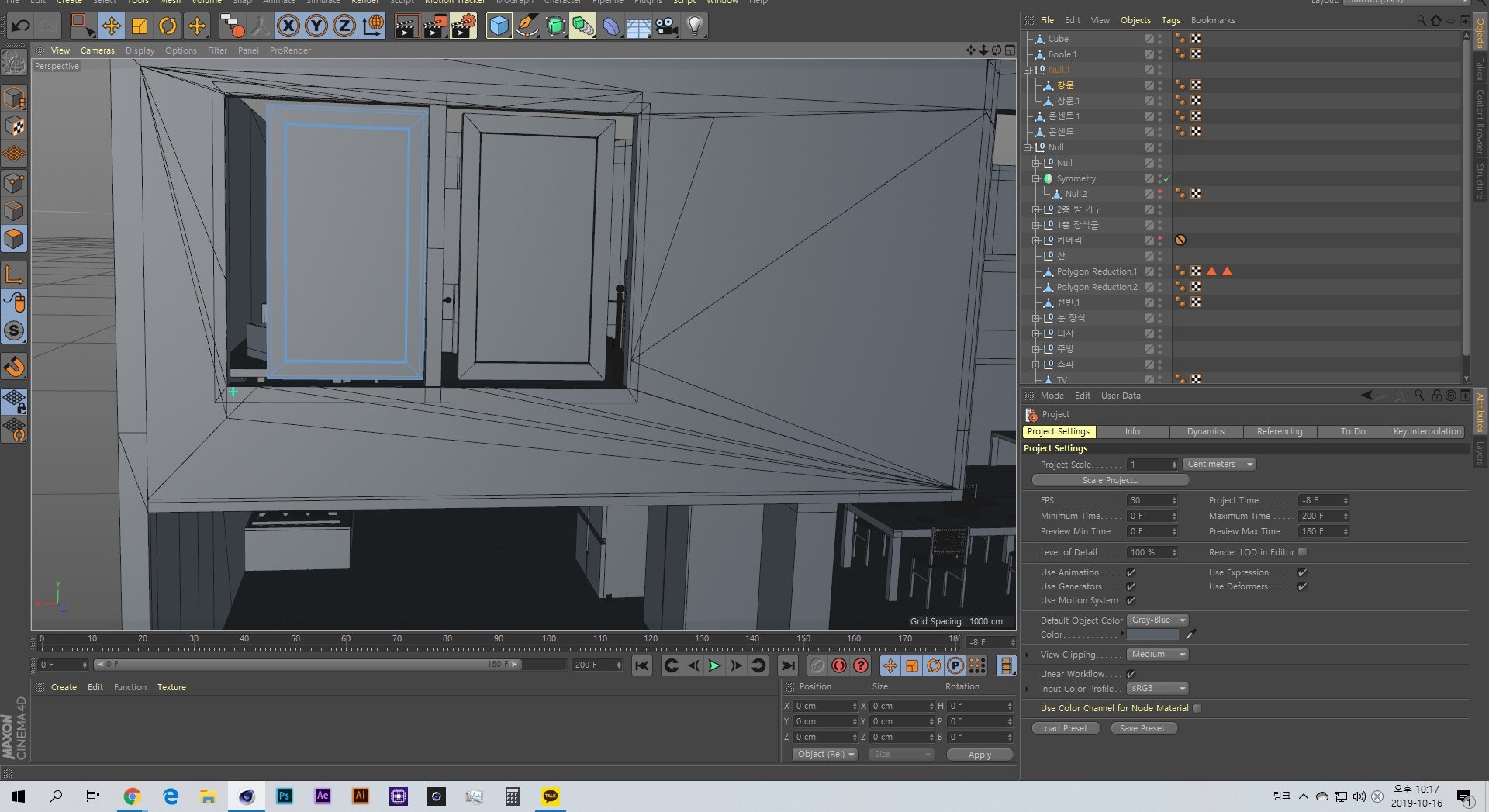Click the Enable Snap S icon
Viewport: 1489px width, 812px height.
[14, 330]
